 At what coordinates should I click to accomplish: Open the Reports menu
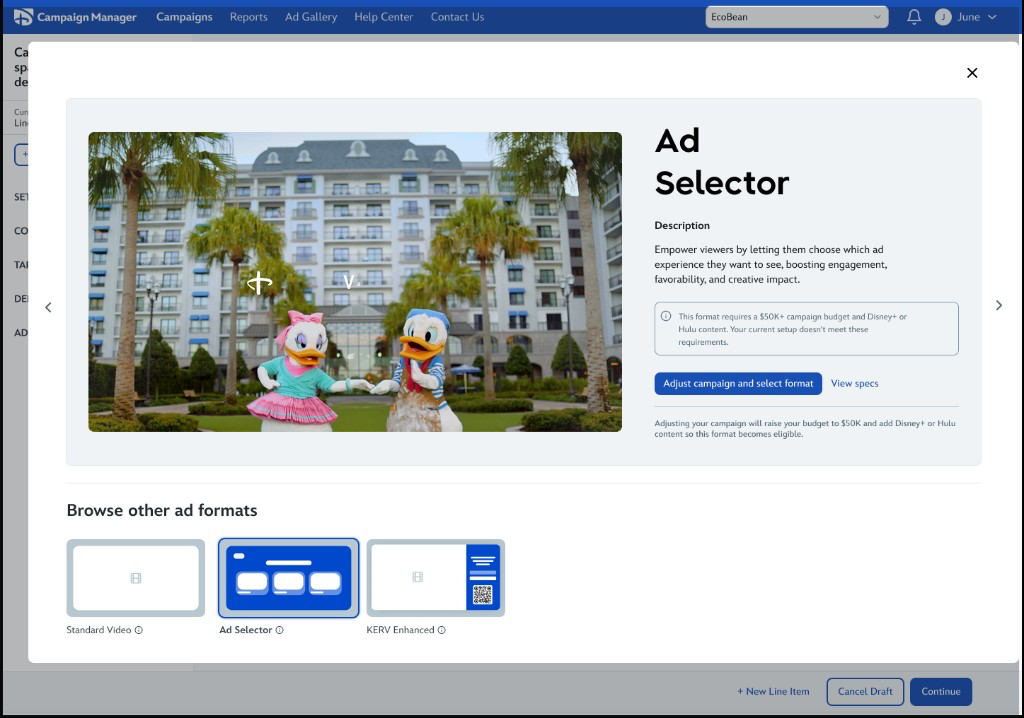[249, 17]
